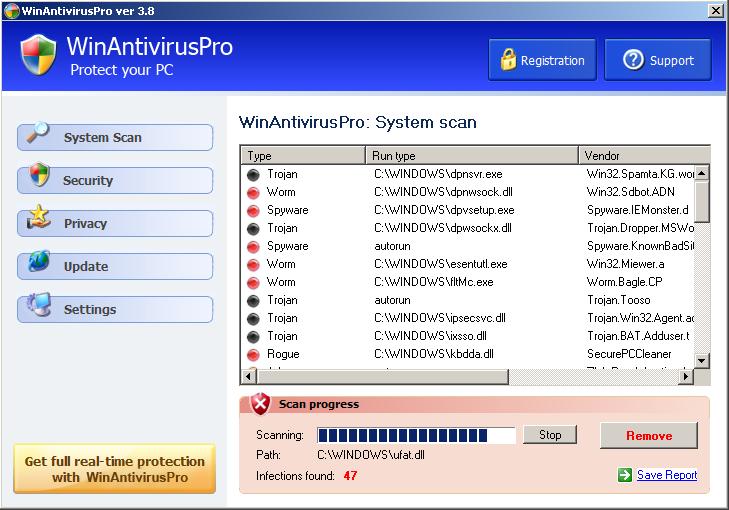Click the padlock icon on Registration button

pyautogui.click(x=507, y=60)
